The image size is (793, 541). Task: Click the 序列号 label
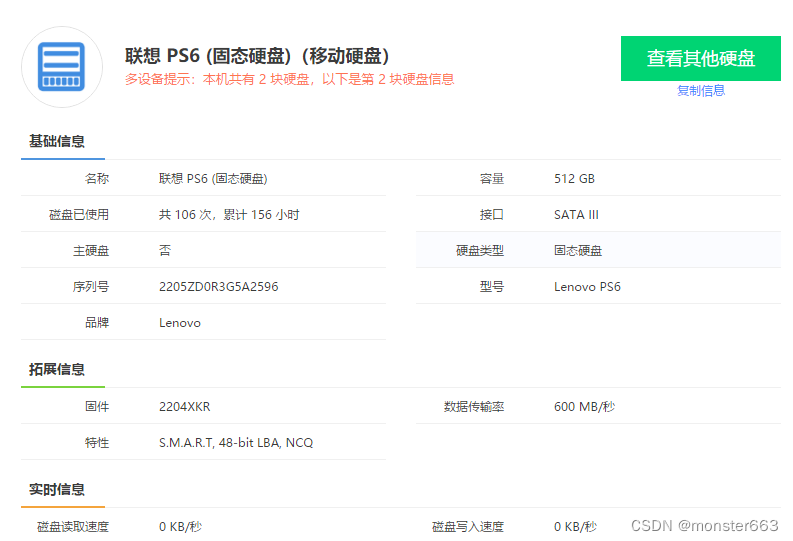(x=91, y=287)
